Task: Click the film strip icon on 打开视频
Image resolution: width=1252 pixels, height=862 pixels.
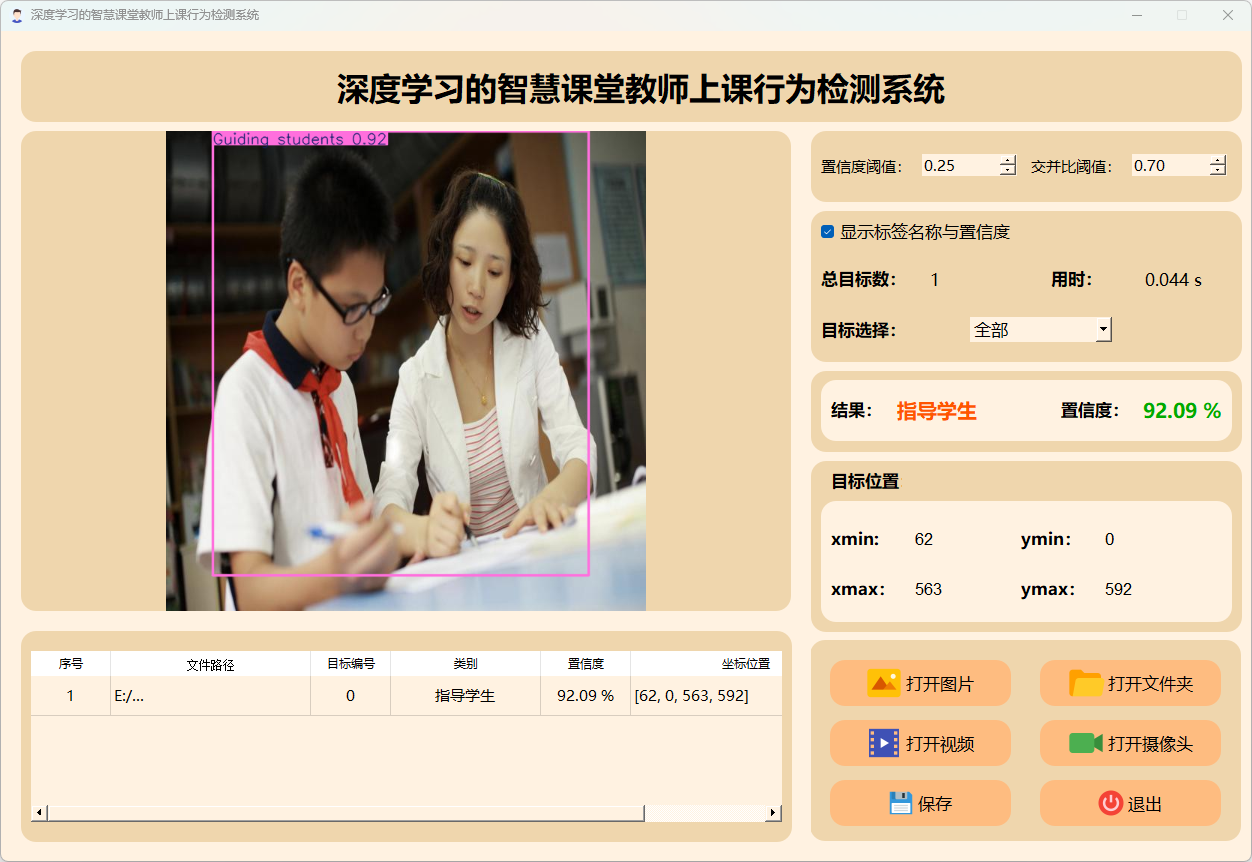Action: [x=884, y=743]
